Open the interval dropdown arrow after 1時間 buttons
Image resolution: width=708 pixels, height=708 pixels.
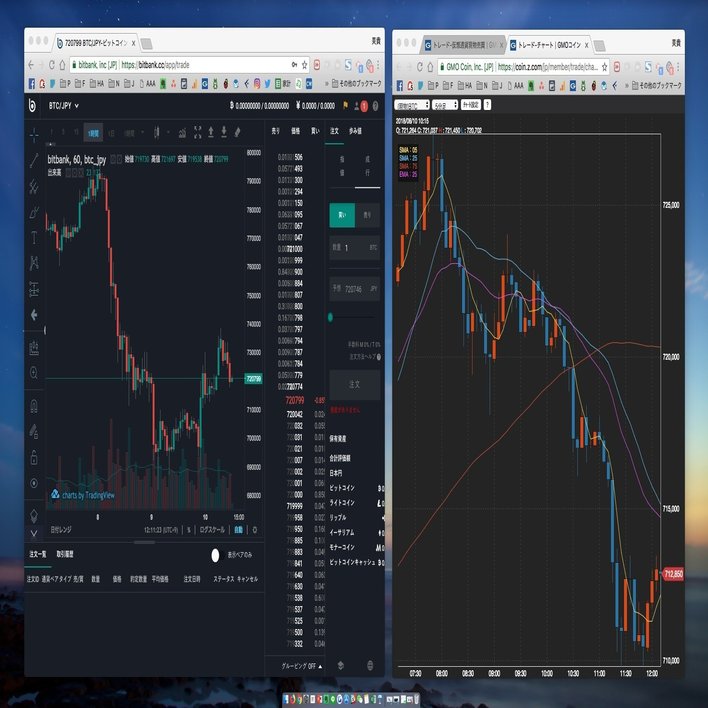tap(143, 132)
